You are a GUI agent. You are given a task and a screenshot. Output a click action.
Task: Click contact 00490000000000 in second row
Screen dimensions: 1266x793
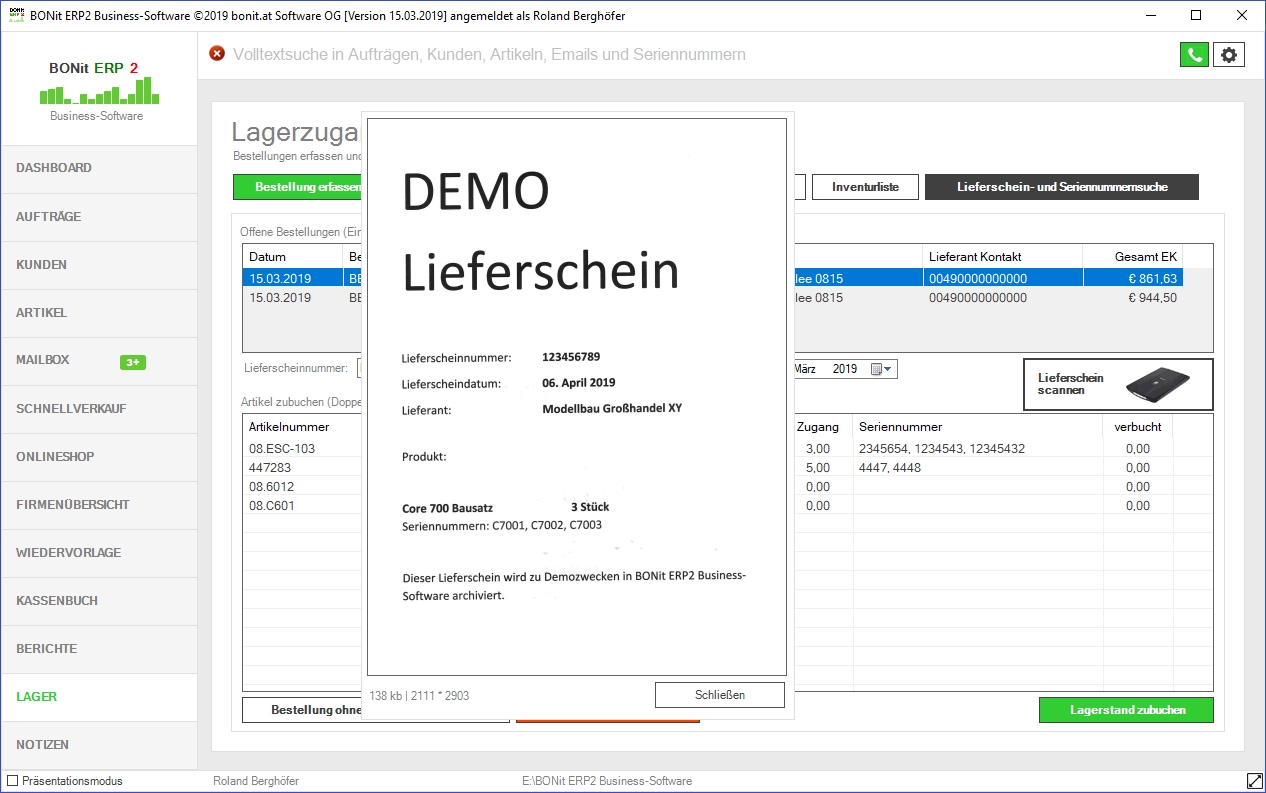[978, 297]
